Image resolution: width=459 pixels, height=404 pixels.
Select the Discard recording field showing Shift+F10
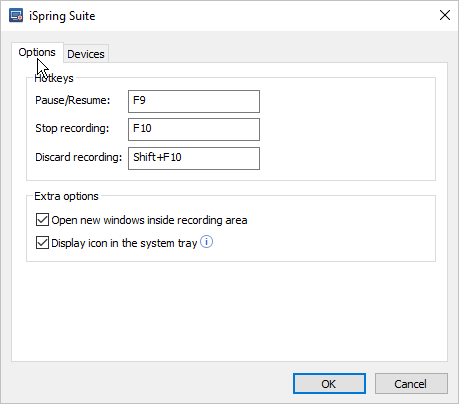pyautogui.click(x=194, y=158)
